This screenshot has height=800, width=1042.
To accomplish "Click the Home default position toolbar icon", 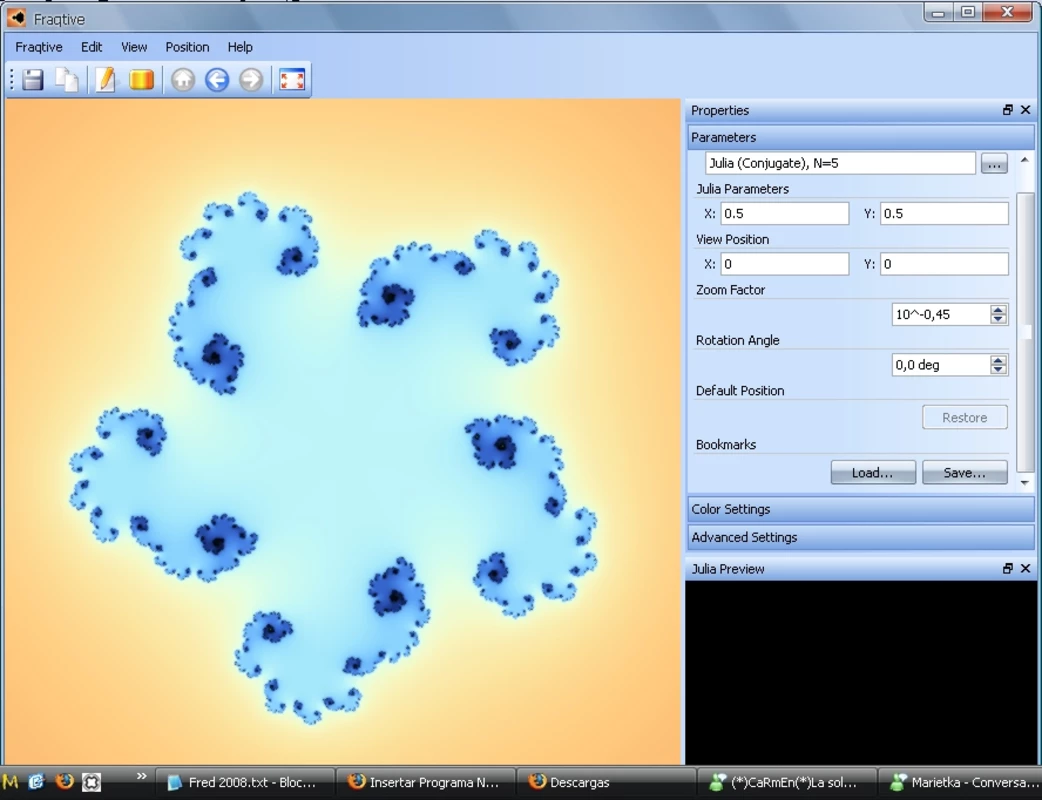I will coord(183,80).
